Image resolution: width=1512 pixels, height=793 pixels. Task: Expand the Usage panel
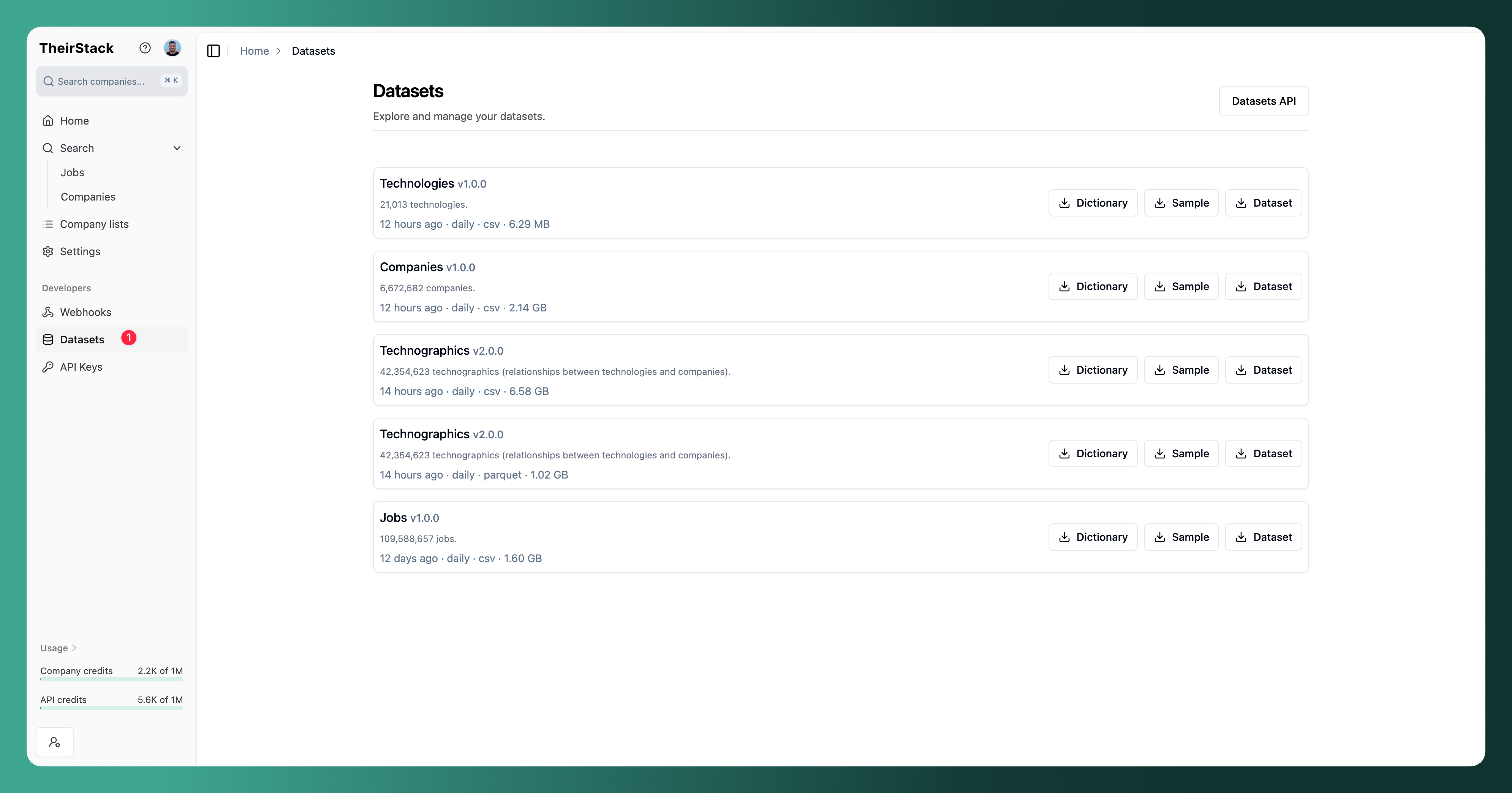[57, 648]
